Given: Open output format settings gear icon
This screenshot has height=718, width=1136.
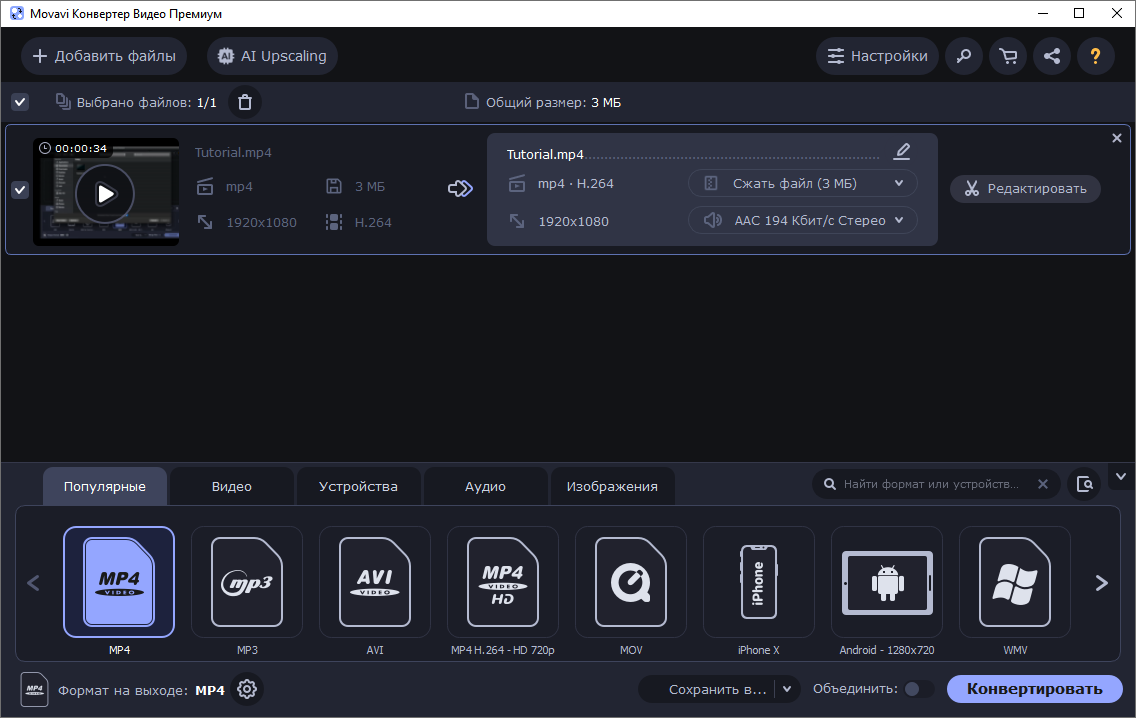Looking at the screenshot, I should click(247, 689).
